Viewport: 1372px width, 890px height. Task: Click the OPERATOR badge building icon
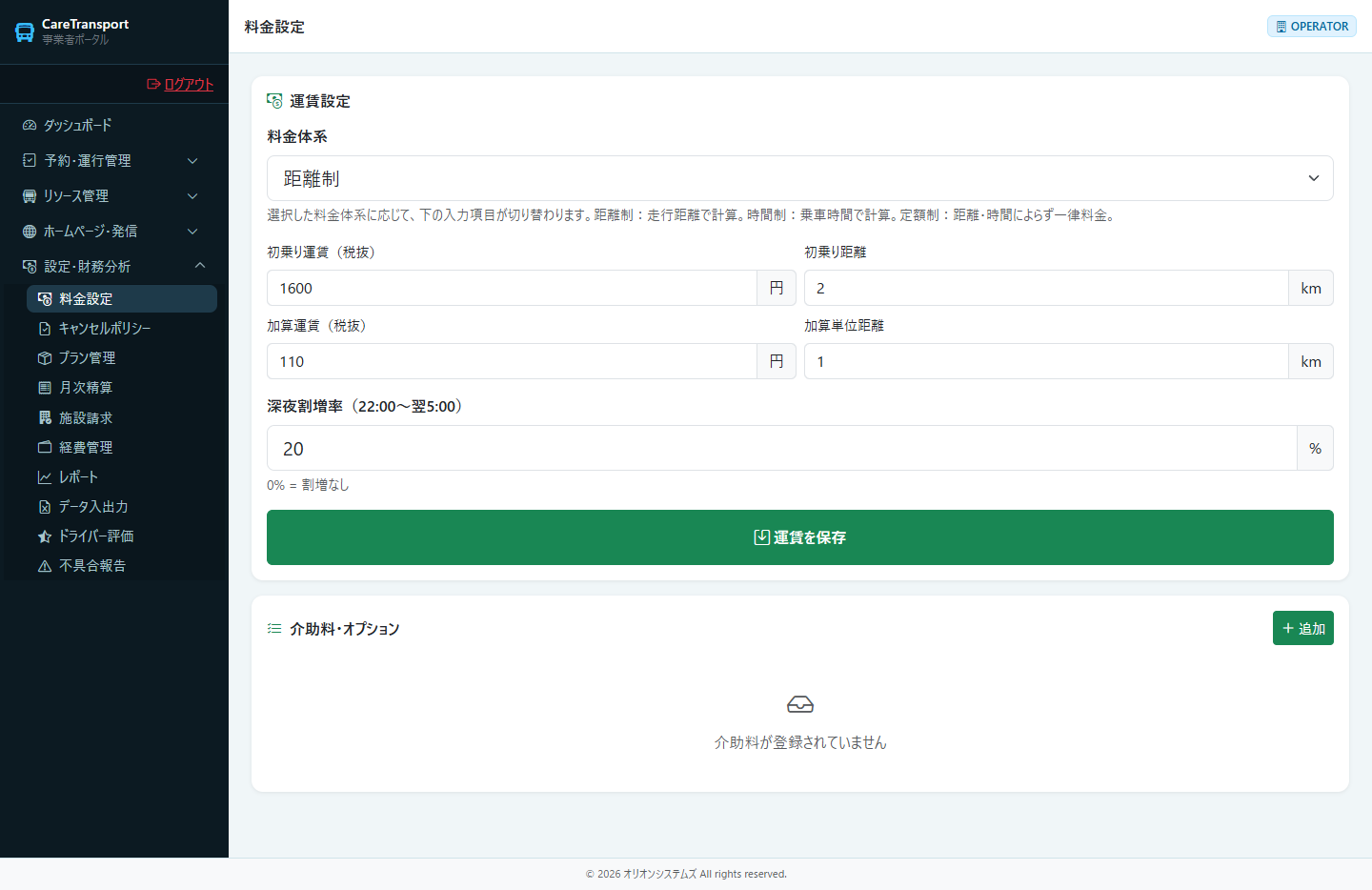tap(1281, 27)
